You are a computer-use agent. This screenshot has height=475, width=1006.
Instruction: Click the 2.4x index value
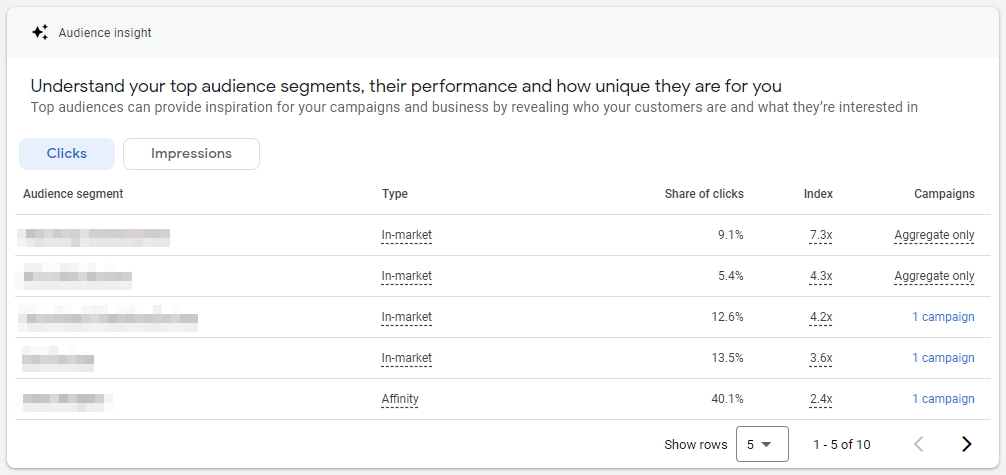point(821,399)
